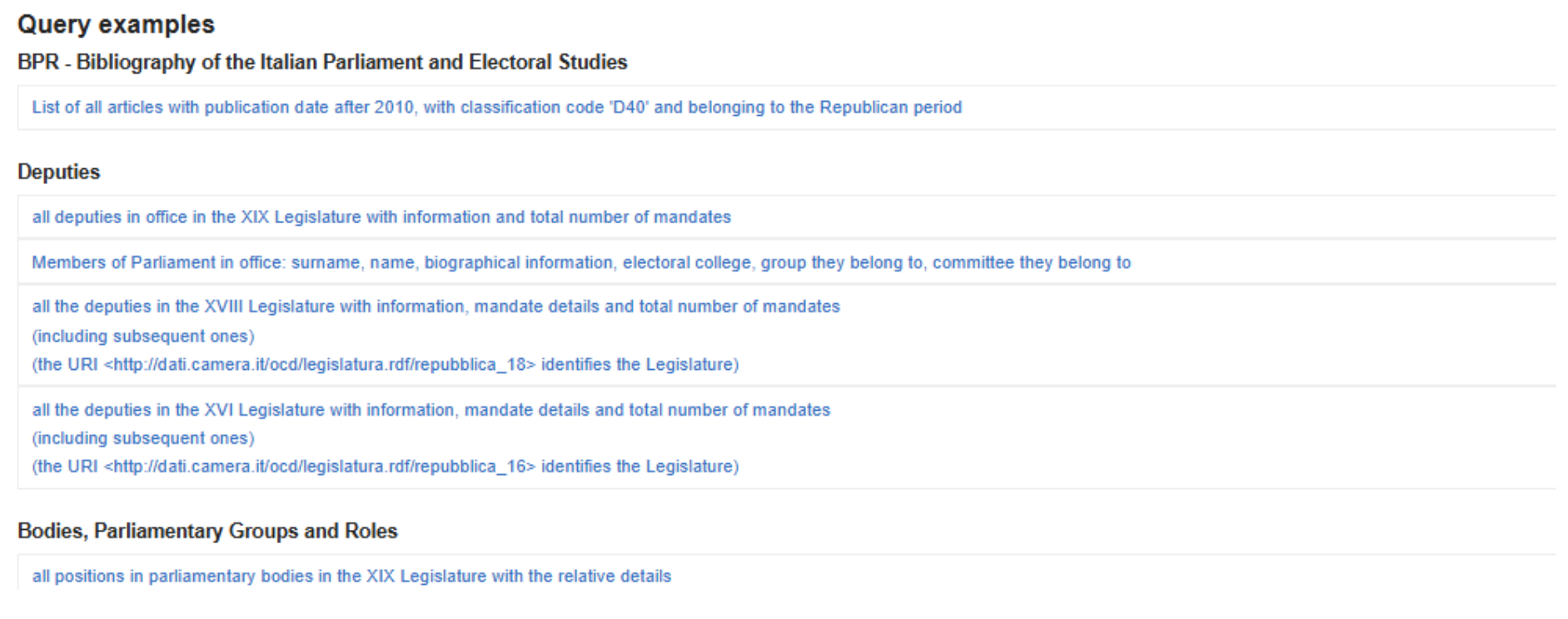Click '(including subsequent ones)' under XVI Legislature query
This screenshot has height=619, width=1568.
tap(143, 438)
